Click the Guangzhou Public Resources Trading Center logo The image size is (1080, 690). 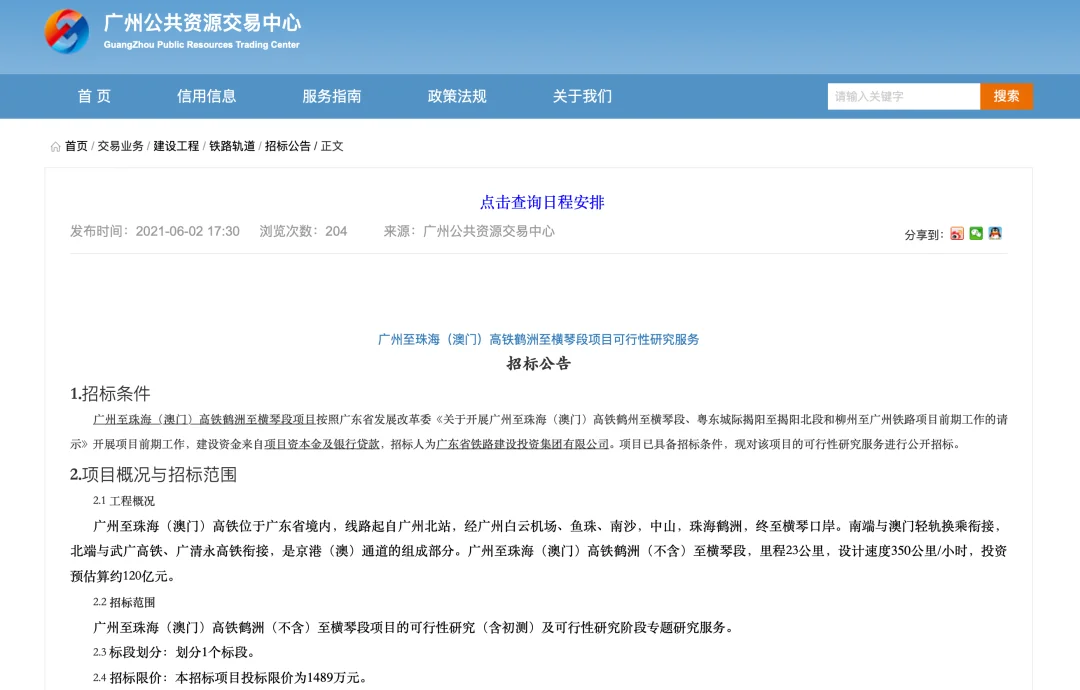point(67,32)
